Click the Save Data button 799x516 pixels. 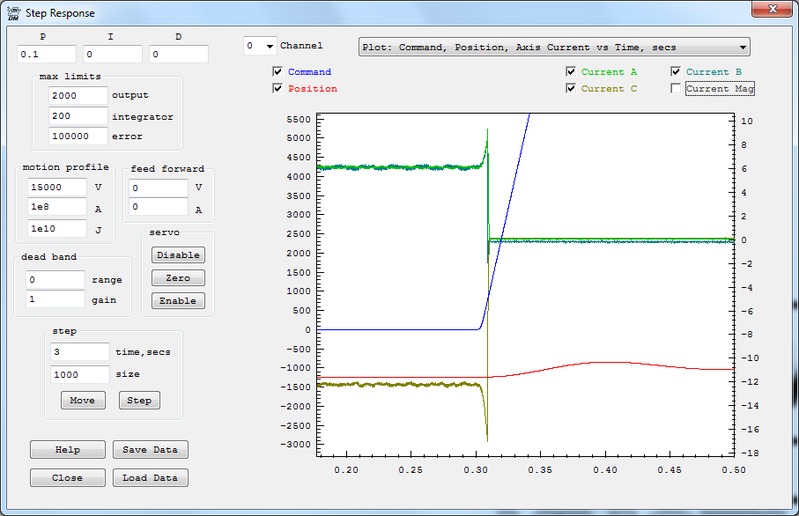[x=150, y=450]
